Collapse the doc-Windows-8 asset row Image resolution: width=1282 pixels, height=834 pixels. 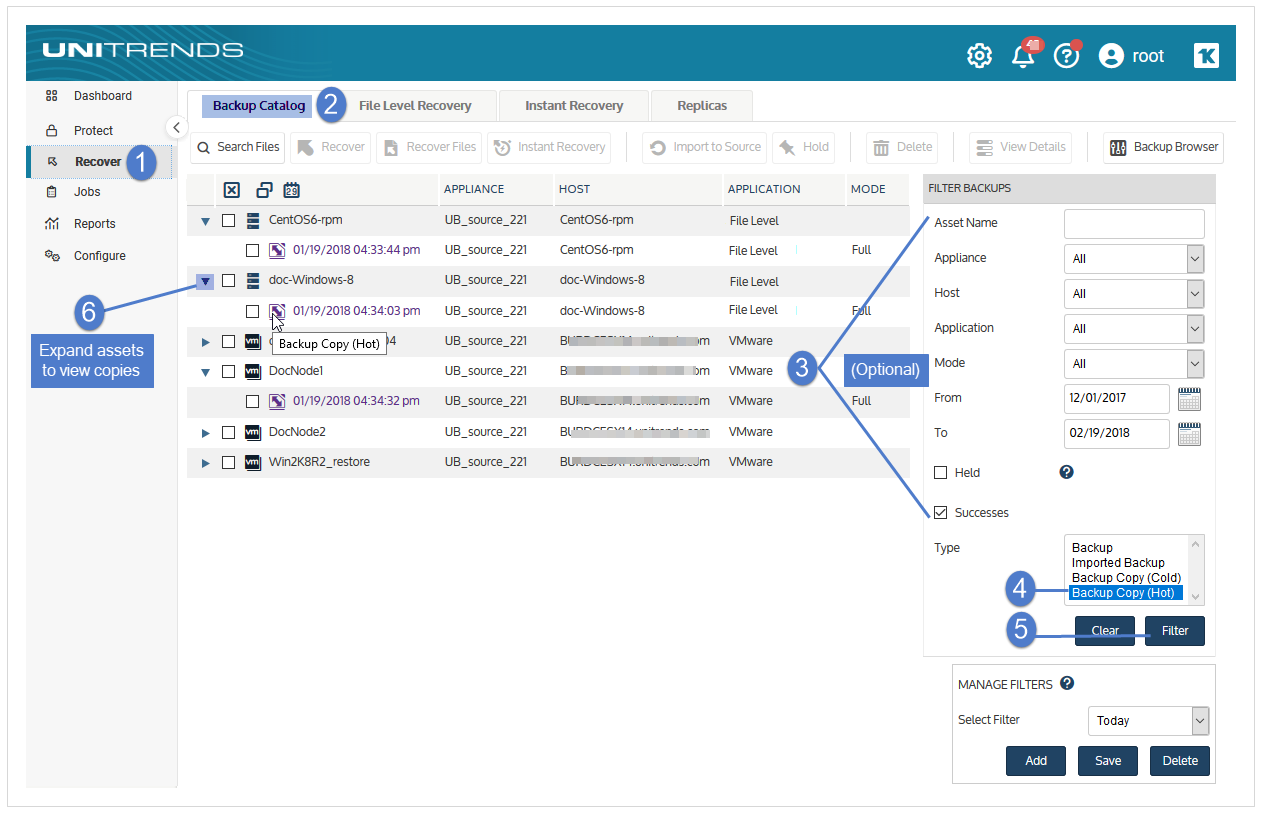(205, 282)
